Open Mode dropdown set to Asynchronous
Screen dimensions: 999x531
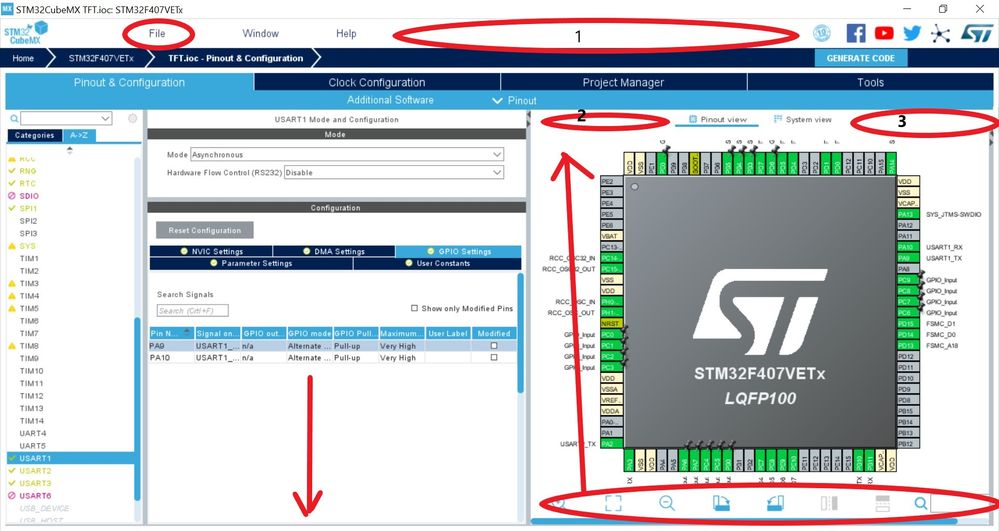[x=347, y=154]
